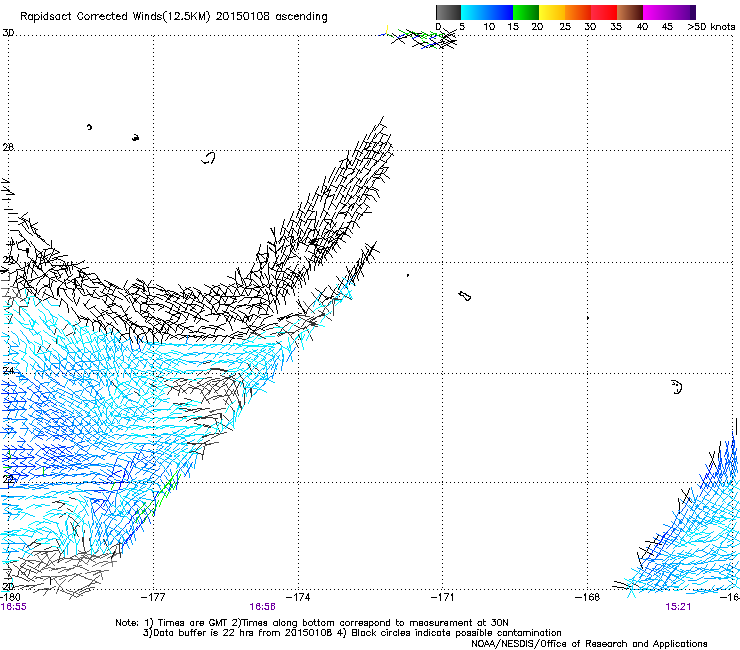740x650 pixels.
Task: Click the dark purple >50 knots swatch
Action: [x=693, y=12]
